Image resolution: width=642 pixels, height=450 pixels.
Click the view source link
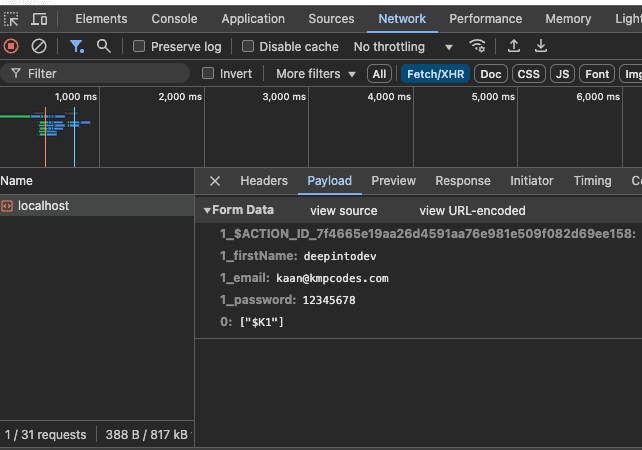344,211
